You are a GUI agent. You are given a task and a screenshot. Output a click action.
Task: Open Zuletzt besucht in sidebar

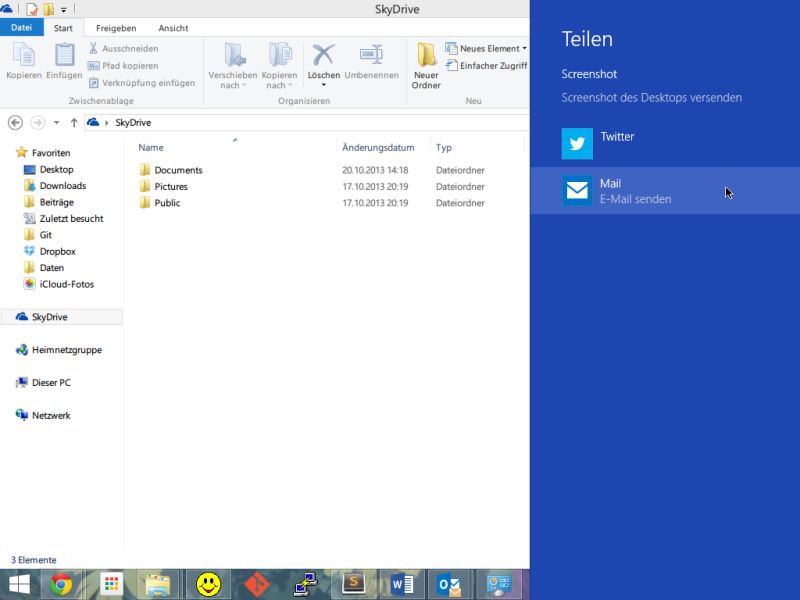[x=71, y=218]
